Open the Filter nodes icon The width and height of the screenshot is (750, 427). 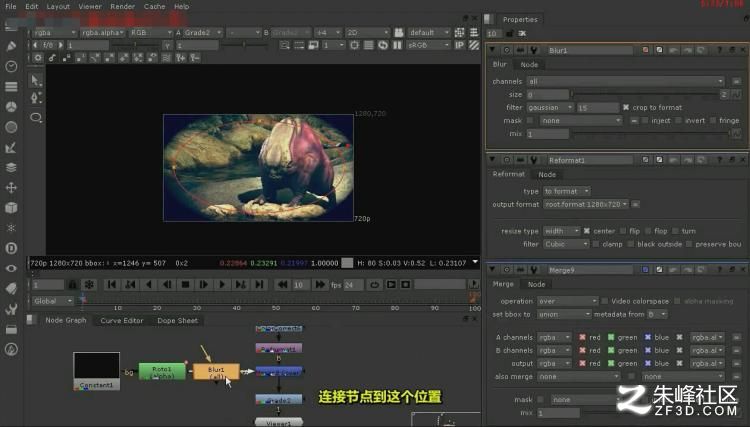[11, 127]
